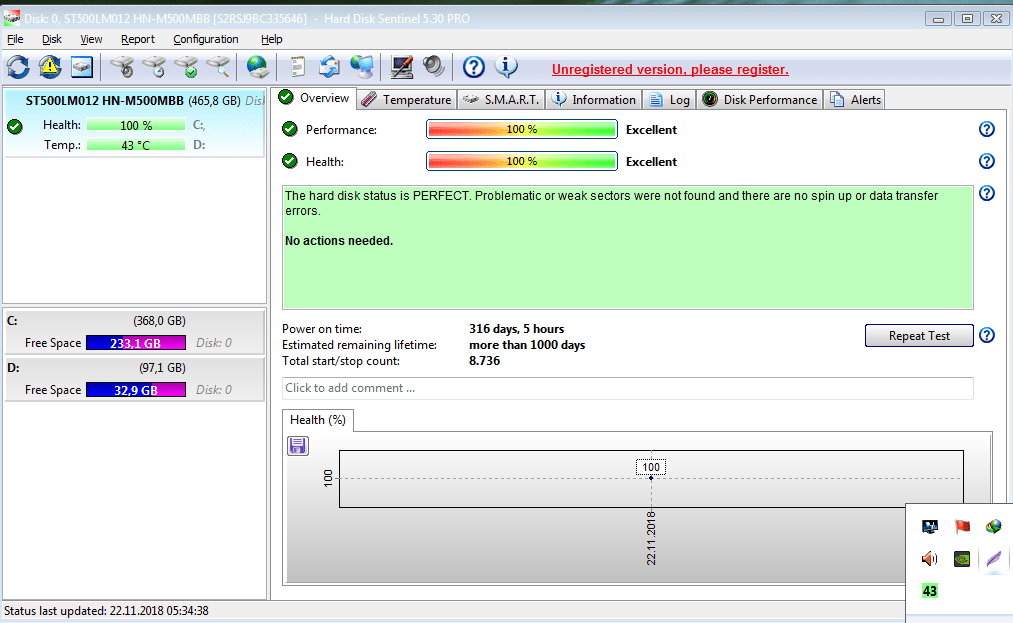Click the help icon next to Repeat Test
This screenshot has width=1013, height=623.
(x=987, y=335)
